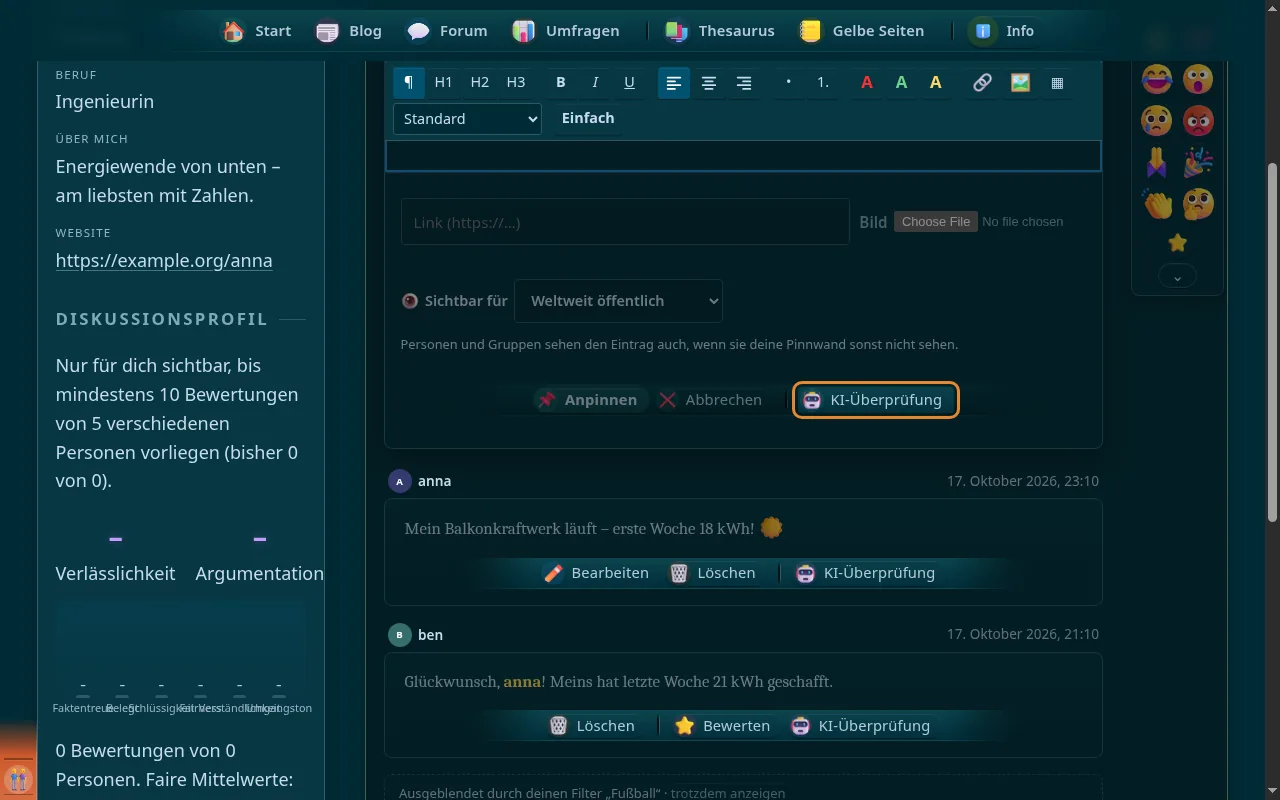Click the Link (https://...) input field
Image resolution: width=1280 pixels, height=800 pixels.
tap(625, 222)
